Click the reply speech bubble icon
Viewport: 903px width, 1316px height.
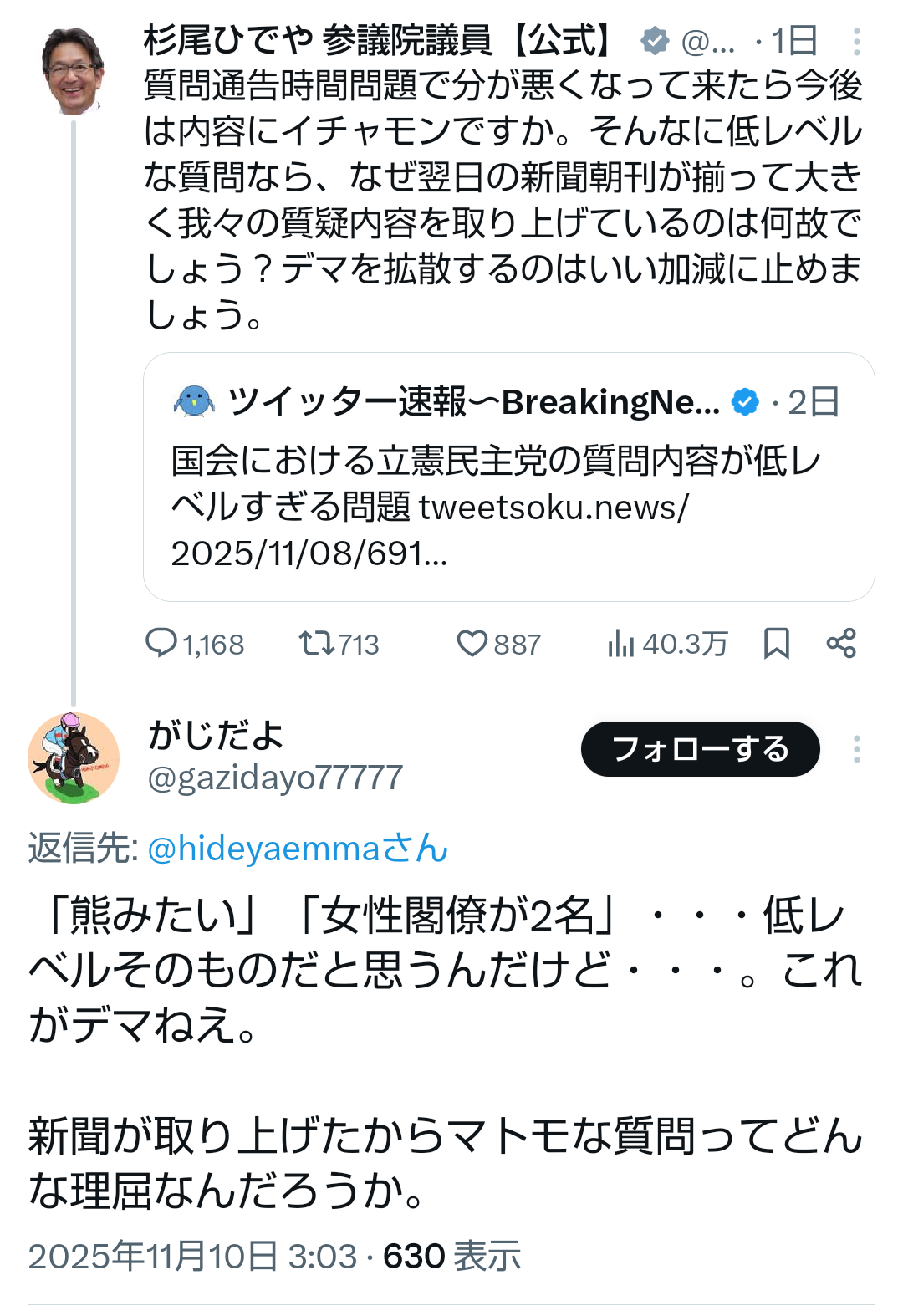161,643
